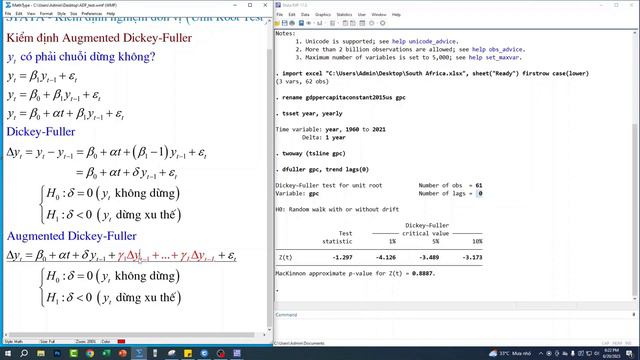Click the Print icon in Stata toolbar
Screen dimensions: 640x360
click(292, 23)
